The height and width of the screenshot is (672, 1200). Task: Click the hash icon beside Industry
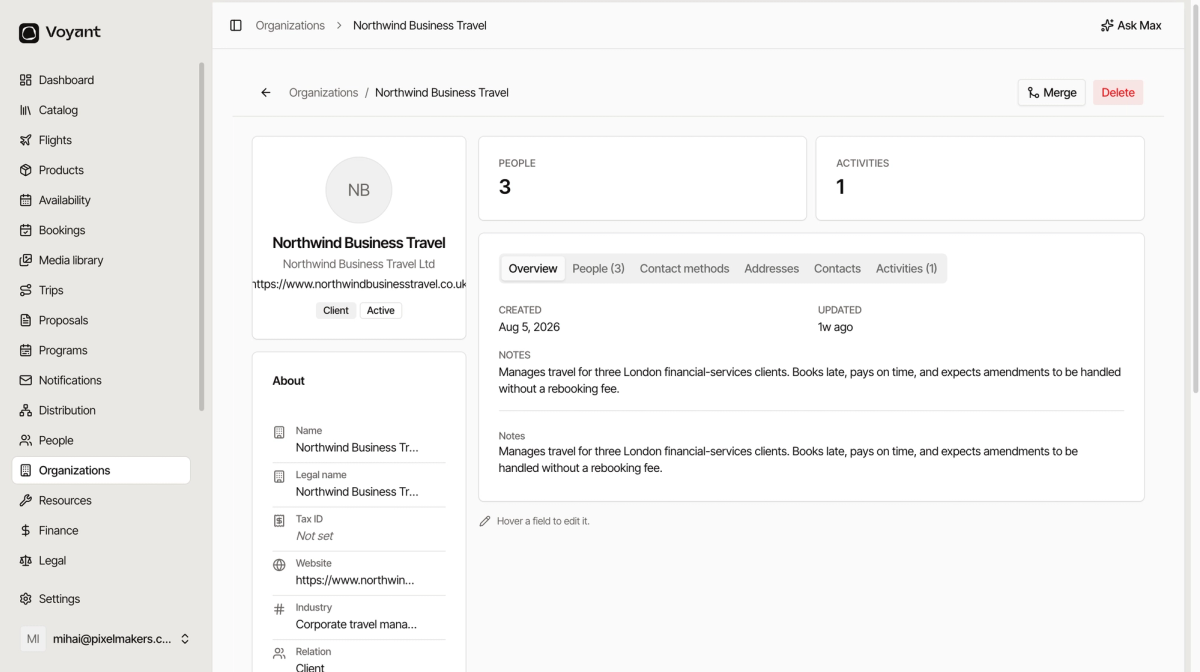(279, 609)
